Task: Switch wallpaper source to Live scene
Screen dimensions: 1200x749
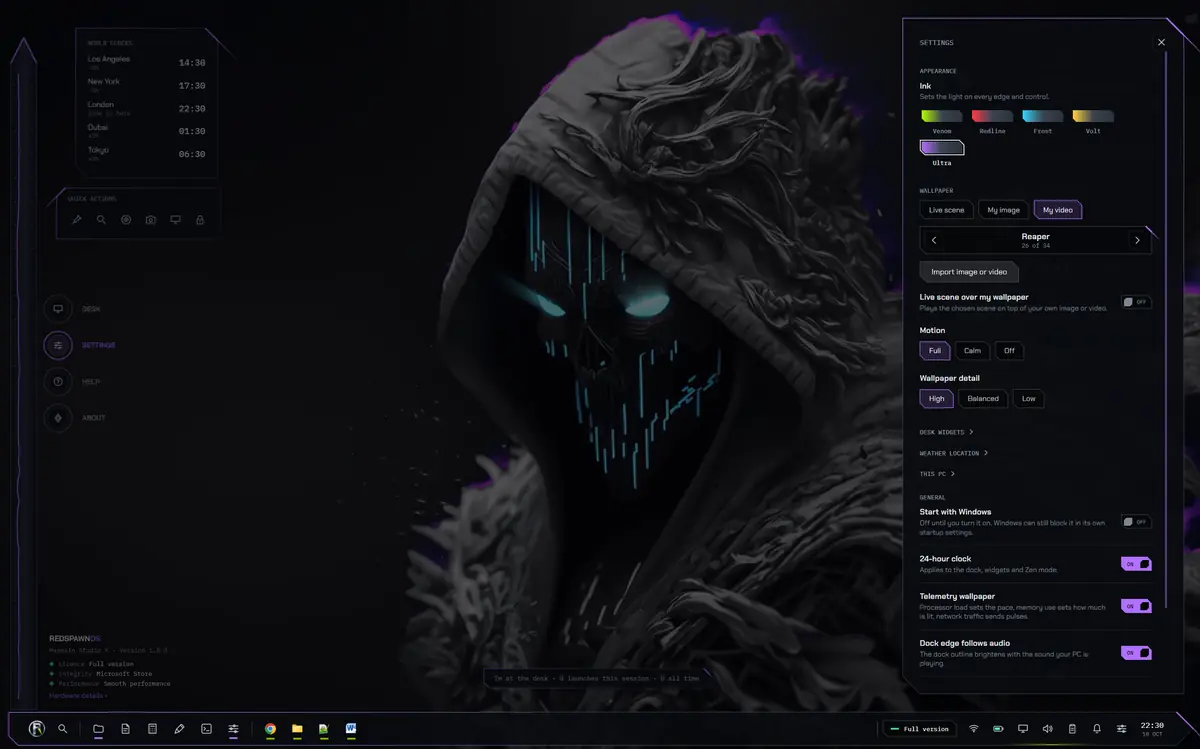Action: (x=946, y=210)
